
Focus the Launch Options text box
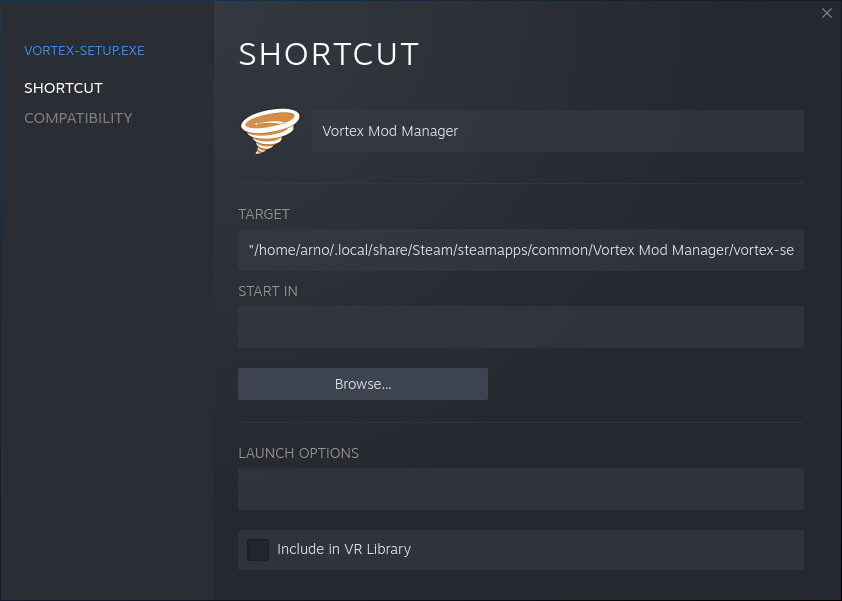click(520, 489)
